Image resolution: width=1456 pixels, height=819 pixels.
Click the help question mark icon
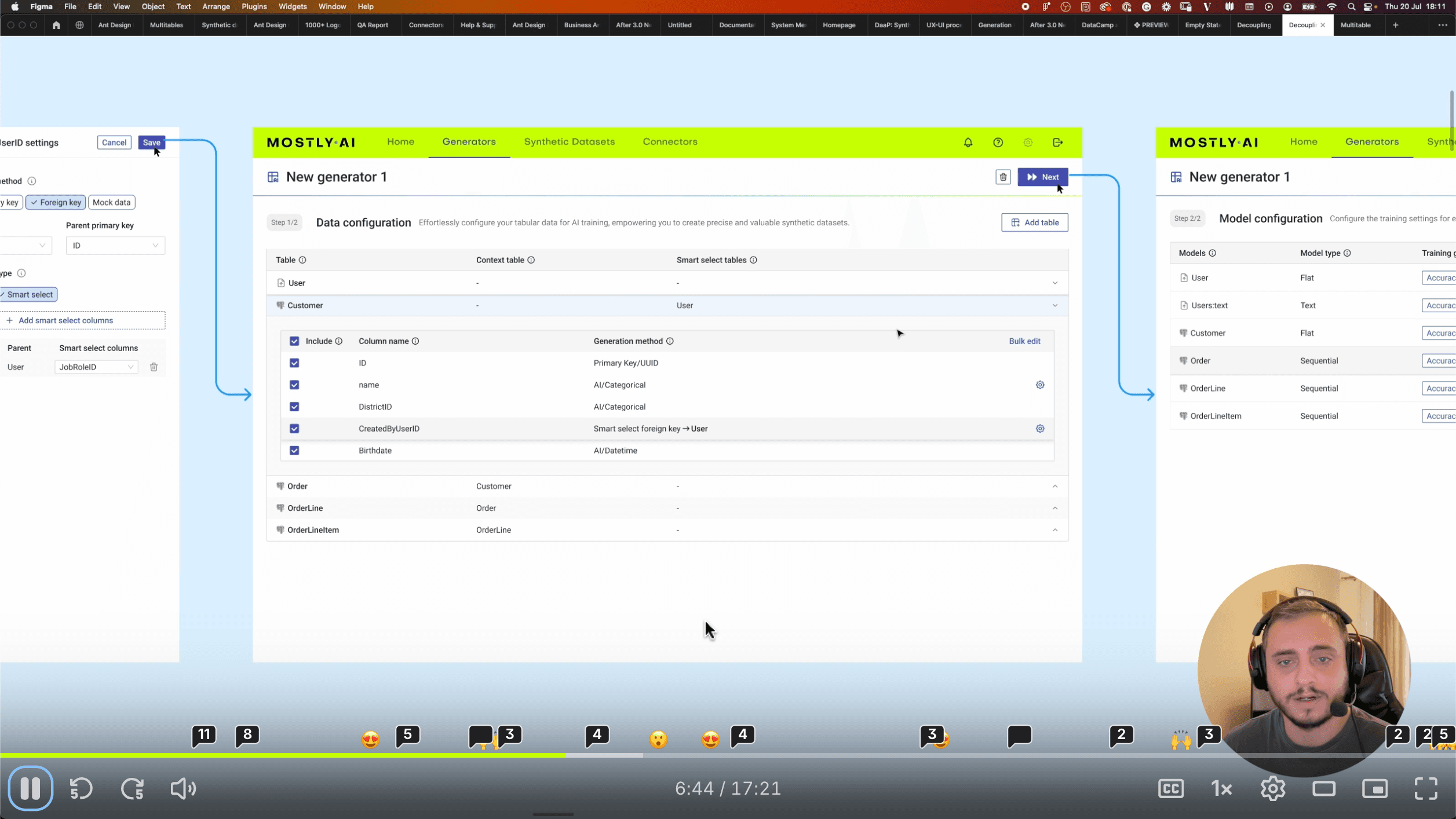pos(998,142)
